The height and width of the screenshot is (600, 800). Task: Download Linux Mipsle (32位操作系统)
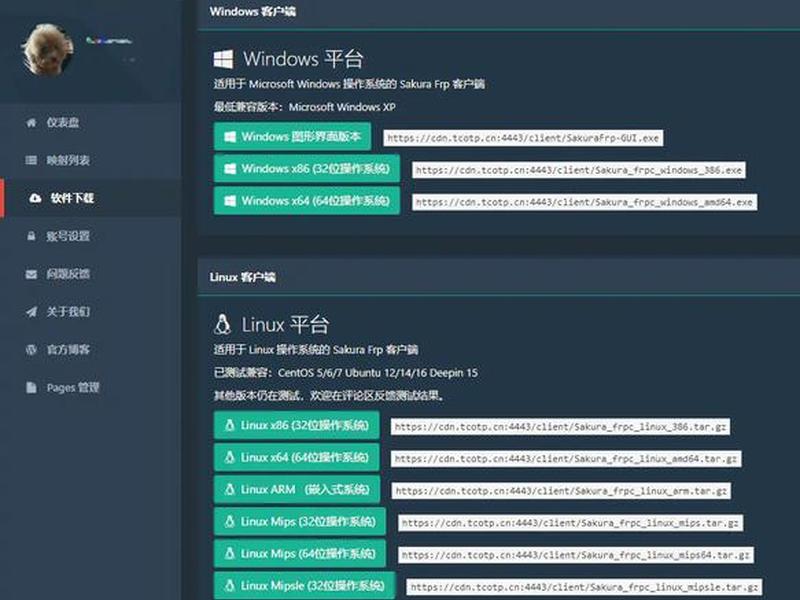click(x=304, y=586)
